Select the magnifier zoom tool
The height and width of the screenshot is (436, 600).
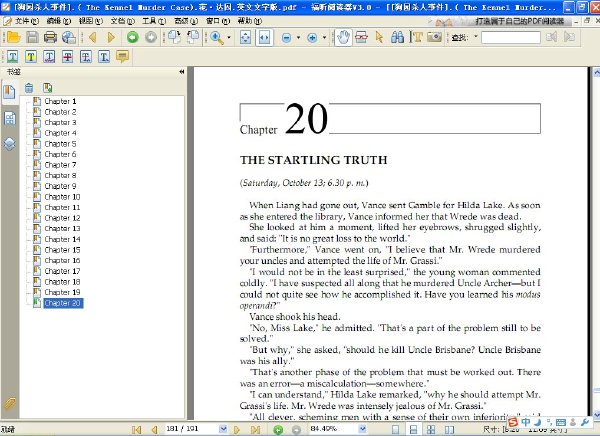point(217,38)
